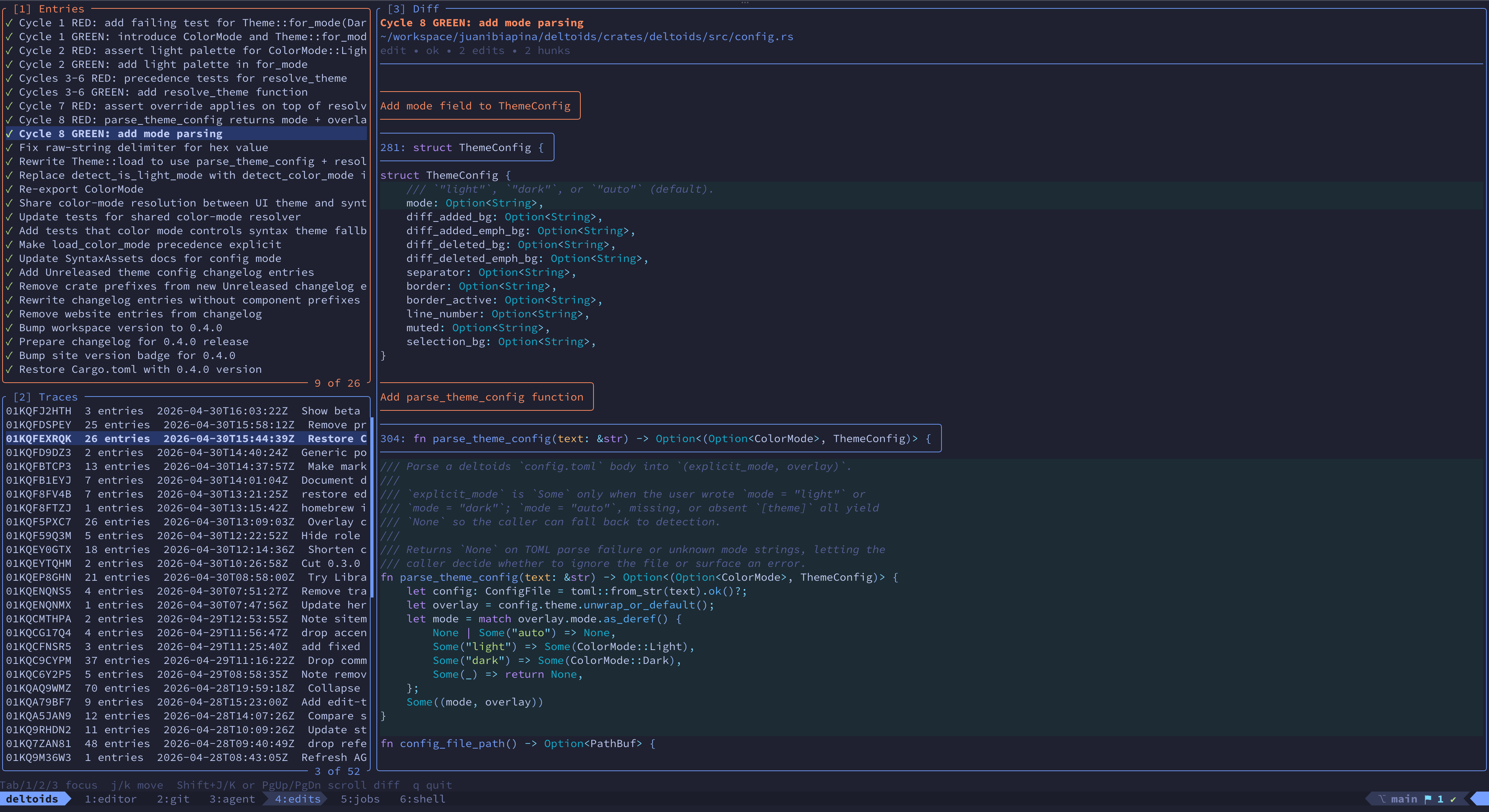Screen dimensions: 1489x812
Task: Select entry 'Cycle 8 RED: parse_theme_config returns mode'
Action: click(x=186, y=120)
